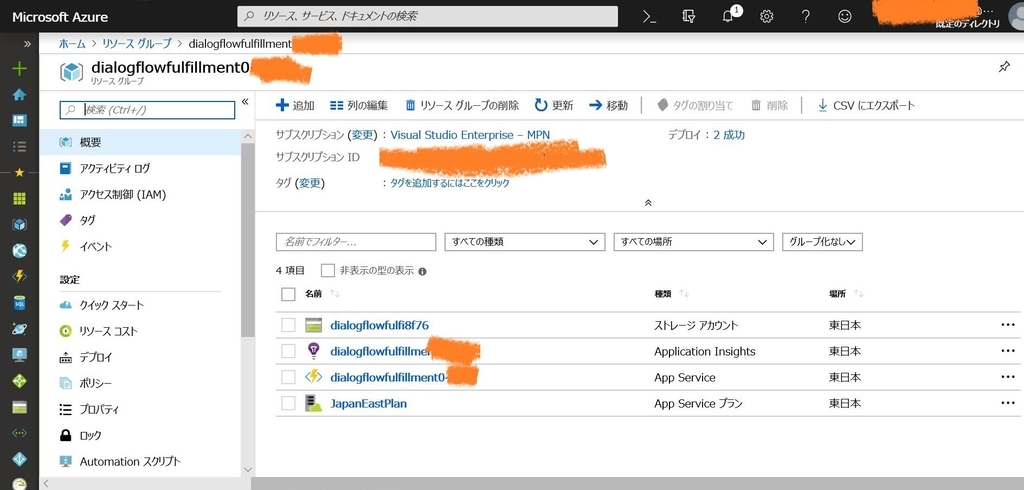
Task: Click 更新 refresh button
Action: [554, 105]
